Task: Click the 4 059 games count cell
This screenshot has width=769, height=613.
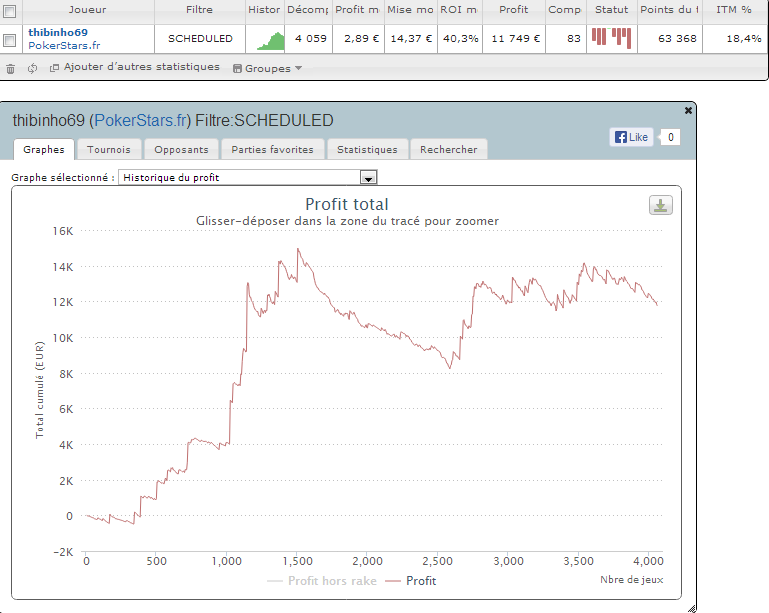Action: point(310,39)
